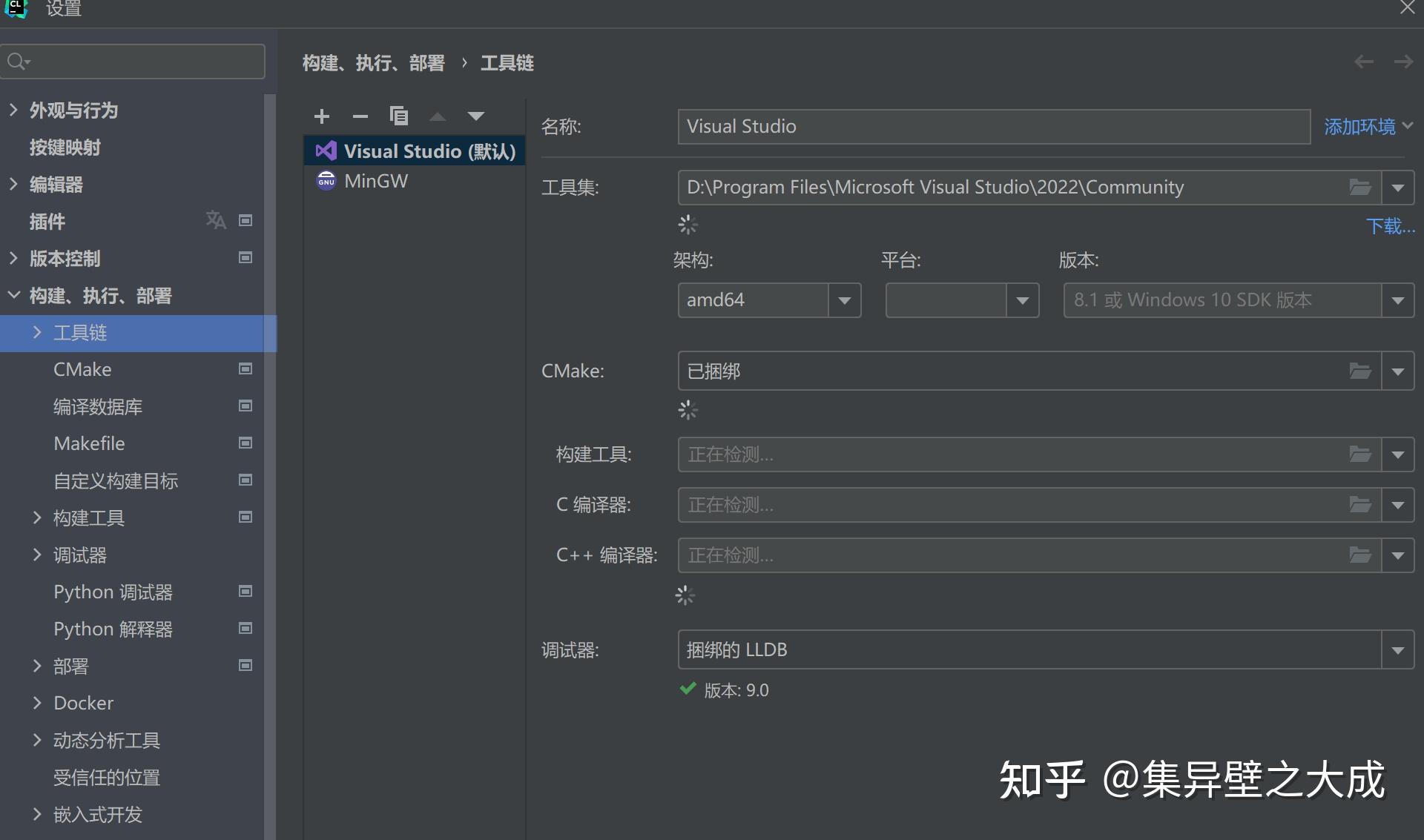Browse folder for CMake path
Image resolution: width=1424 pixels, height=840 pixels.
[x=1360, y=371]
